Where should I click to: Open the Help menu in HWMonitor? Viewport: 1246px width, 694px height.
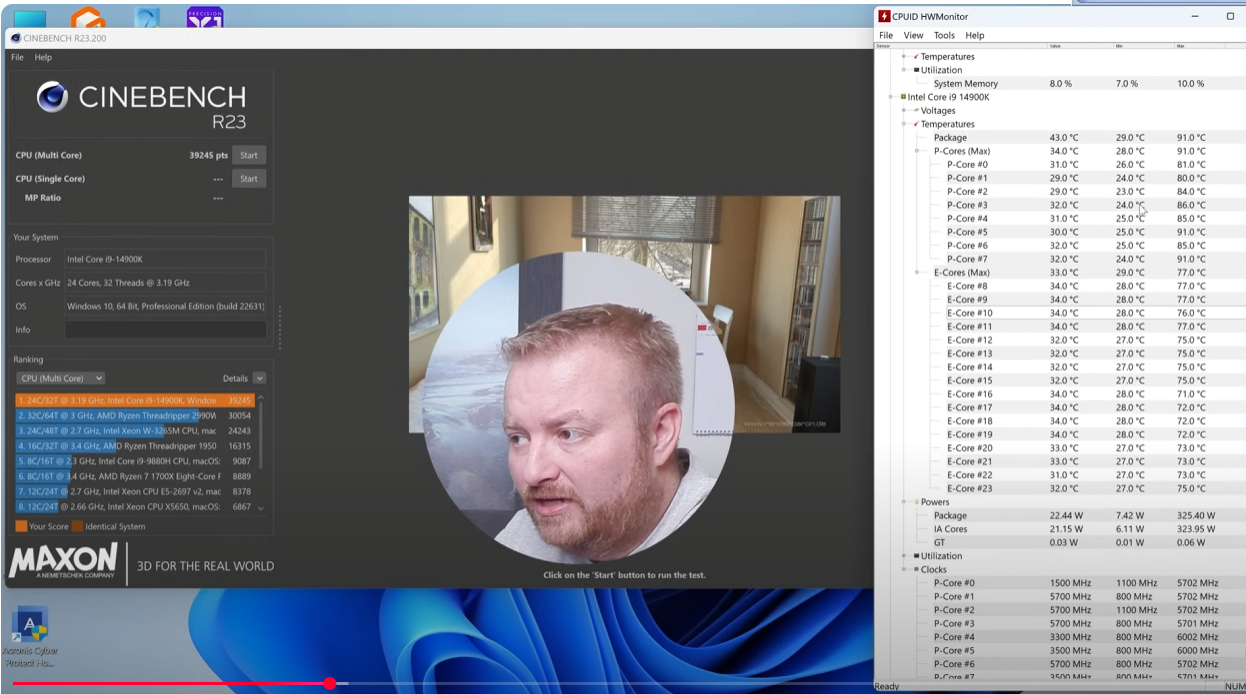point(975,35)
